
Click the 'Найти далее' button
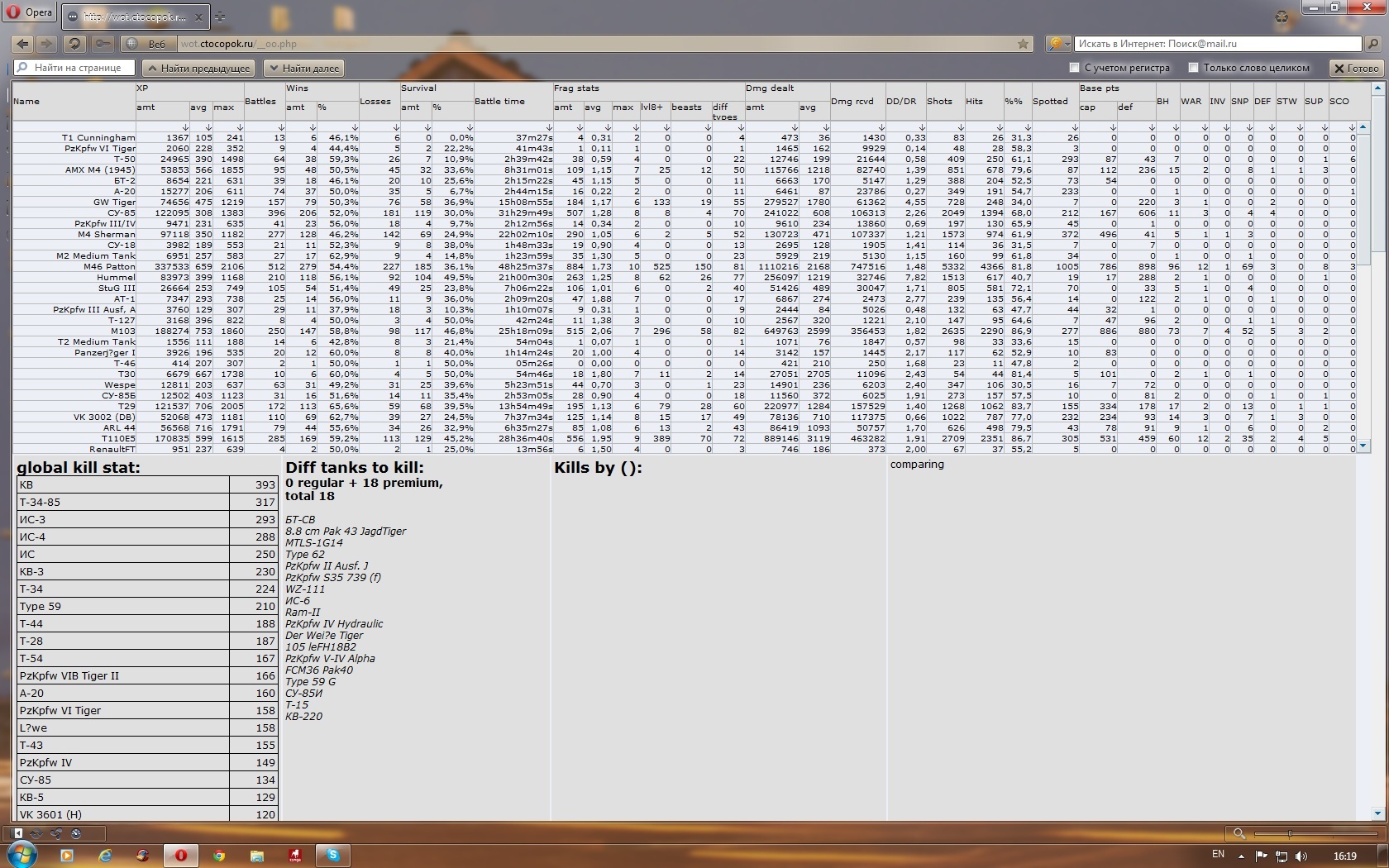(x=303, y=68)
